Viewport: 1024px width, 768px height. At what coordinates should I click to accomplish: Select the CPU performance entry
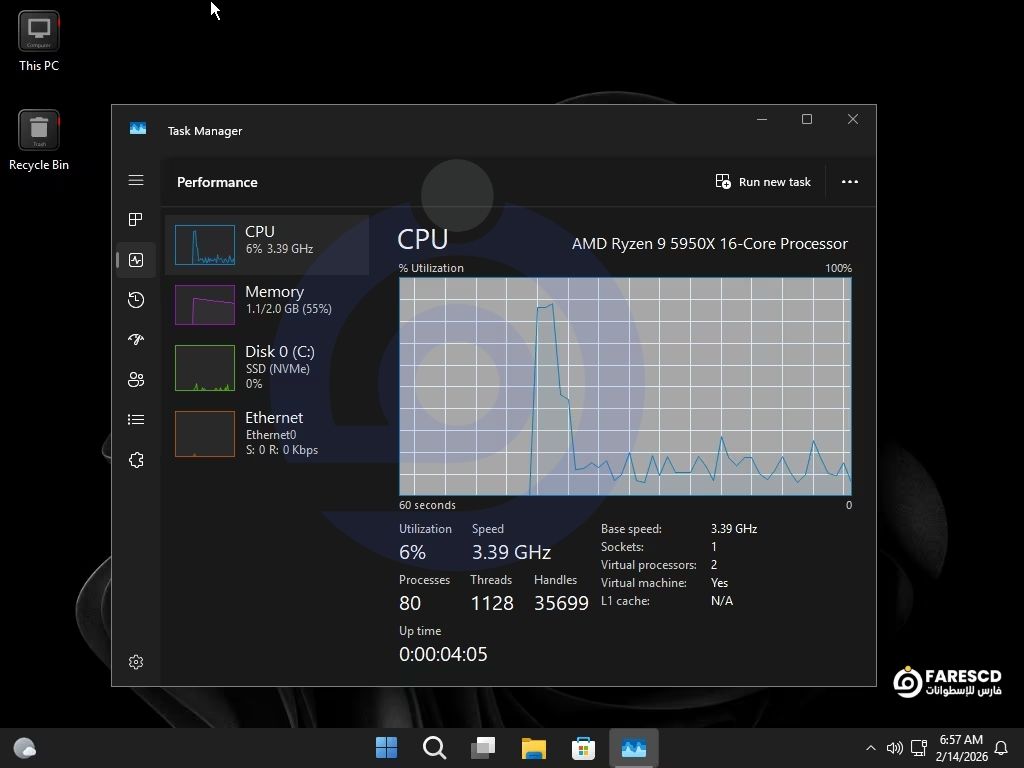[x=267, y=244]
